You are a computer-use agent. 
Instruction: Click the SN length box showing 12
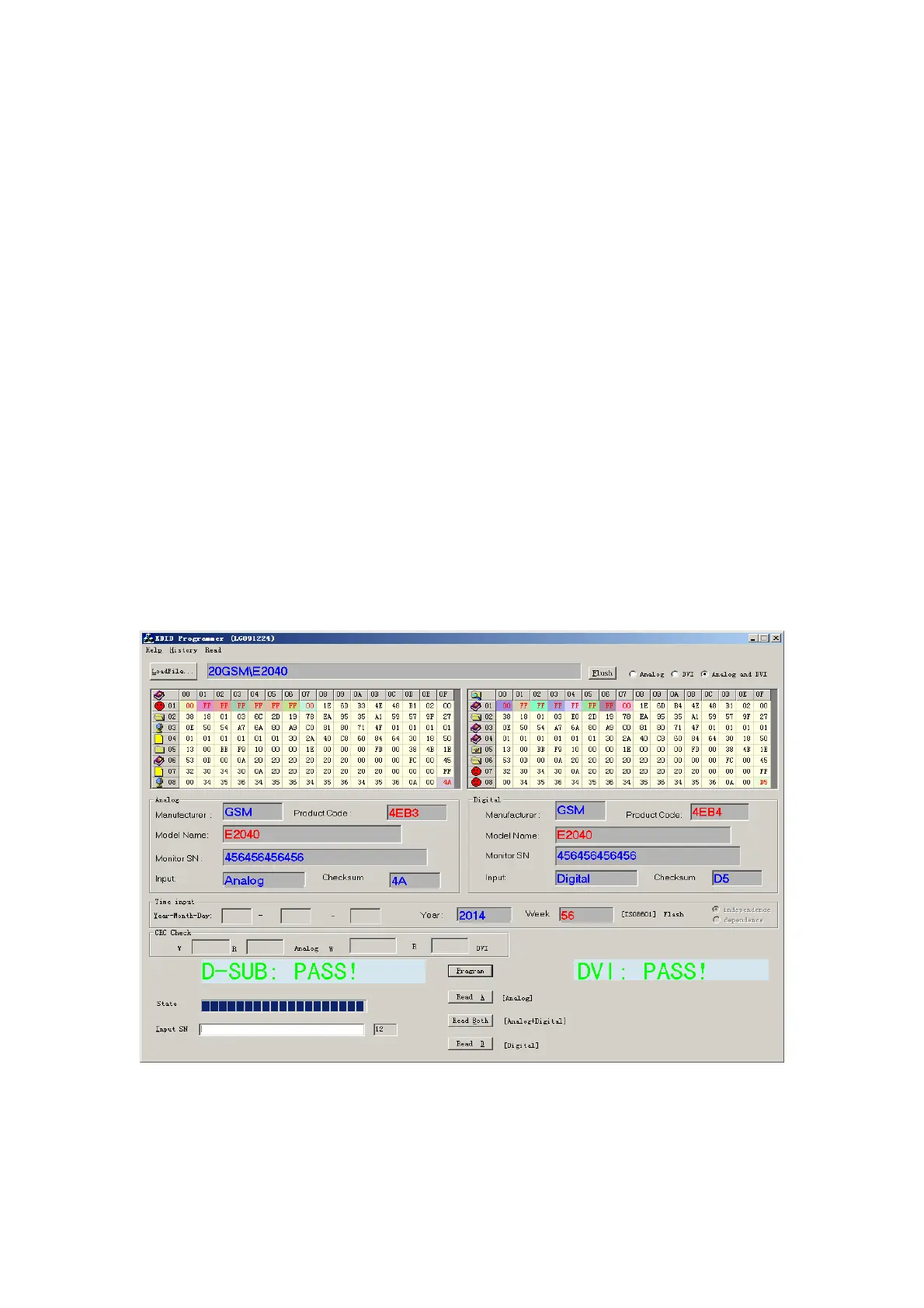click(385, 1029)
